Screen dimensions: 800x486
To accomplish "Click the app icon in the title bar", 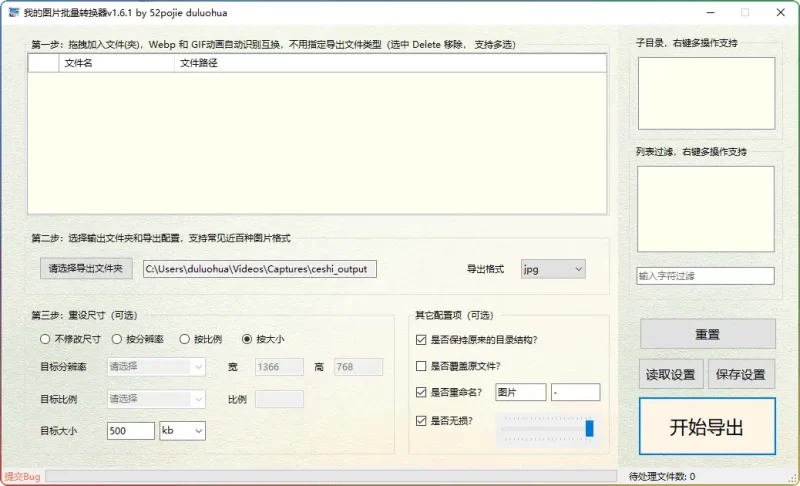I will point(11,12).
